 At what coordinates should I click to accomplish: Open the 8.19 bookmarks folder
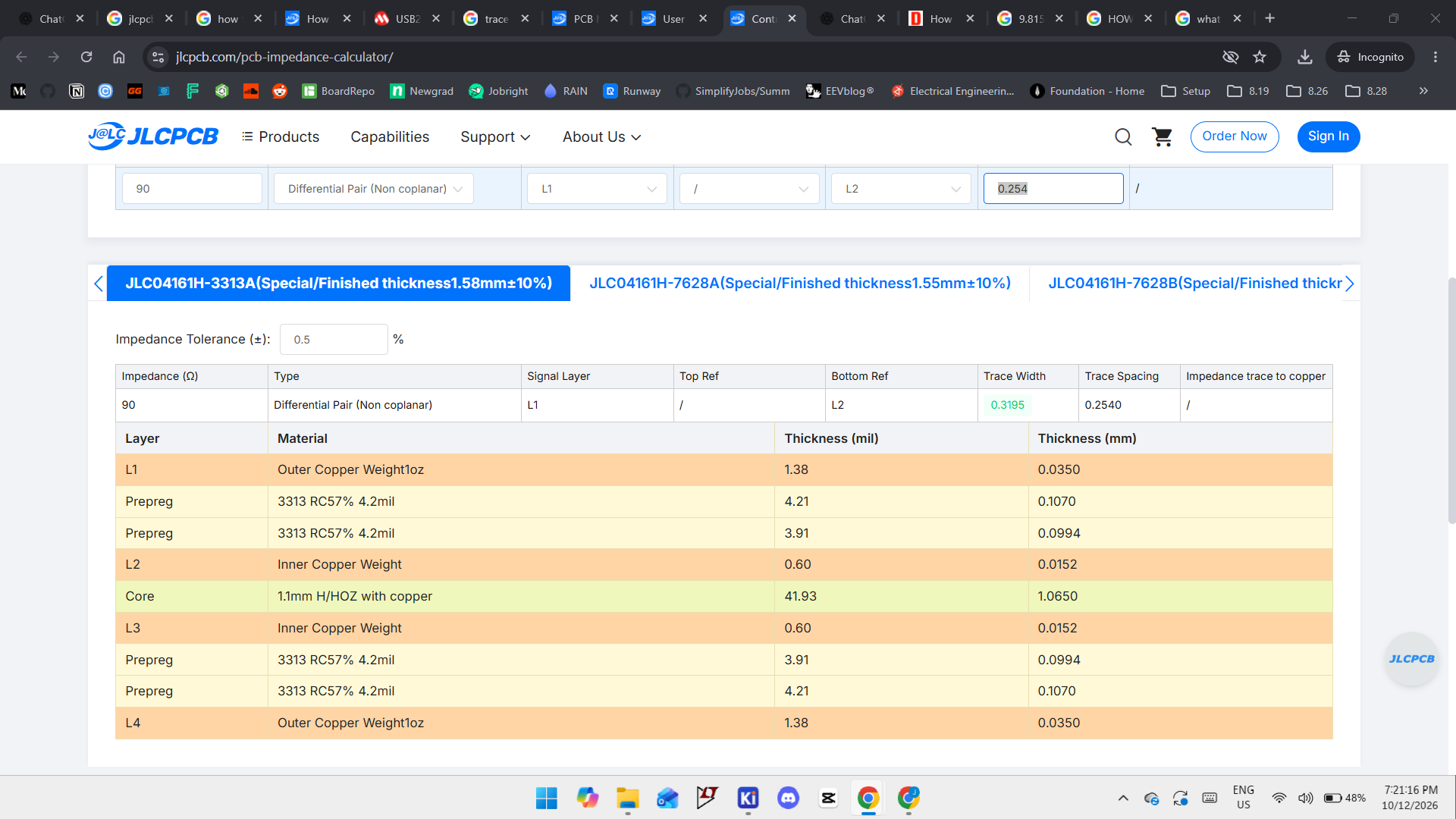[1248, 91]
